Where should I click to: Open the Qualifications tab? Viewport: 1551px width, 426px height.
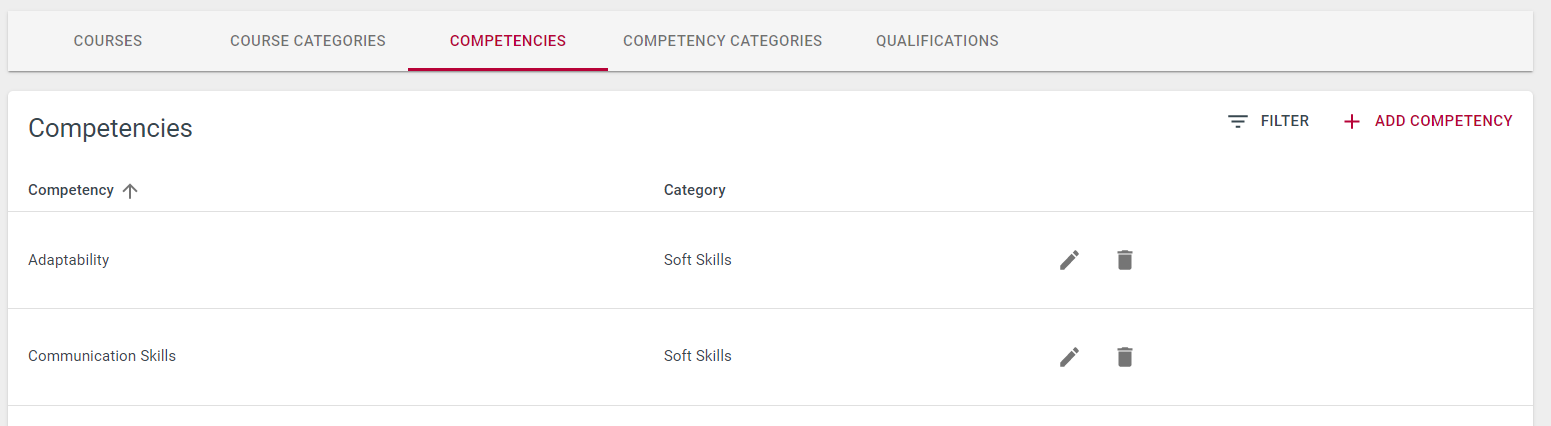(937, 41)
